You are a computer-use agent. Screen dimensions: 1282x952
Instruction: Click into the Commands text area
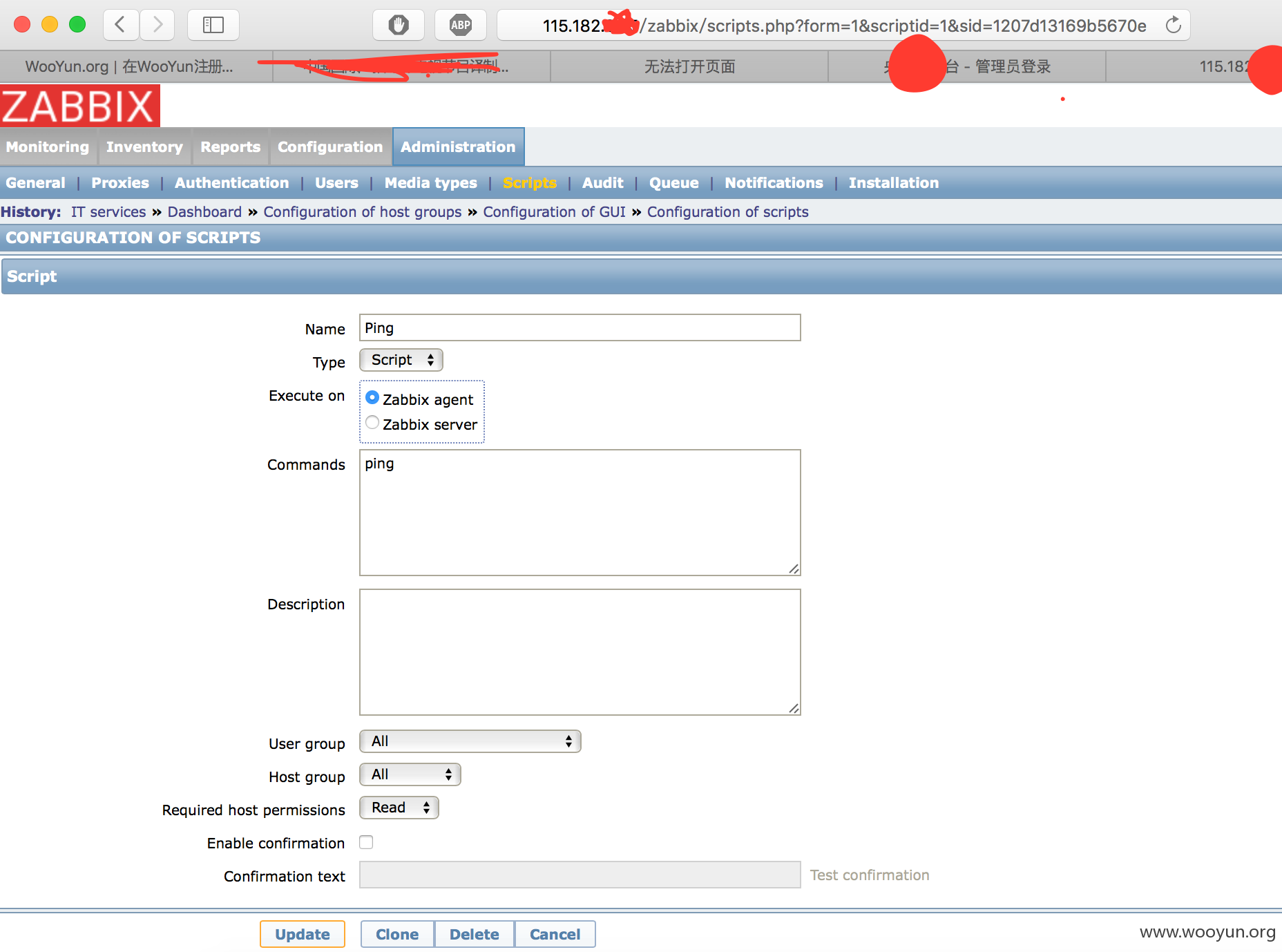(580, 513)
